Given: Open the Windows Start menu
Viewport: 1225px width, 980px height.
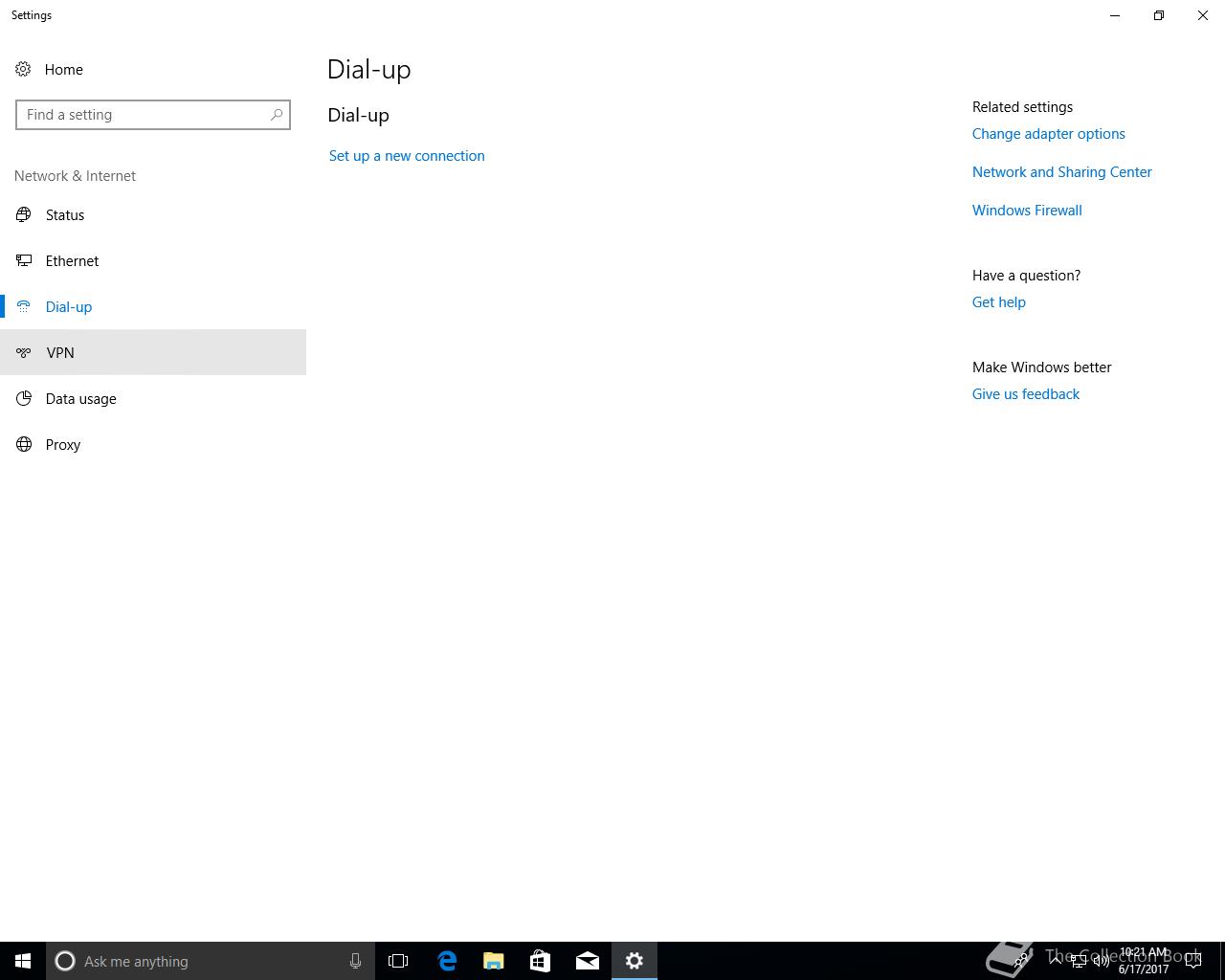Looking at the screenshot, I should pyautogui.click(x=23, y=961).
